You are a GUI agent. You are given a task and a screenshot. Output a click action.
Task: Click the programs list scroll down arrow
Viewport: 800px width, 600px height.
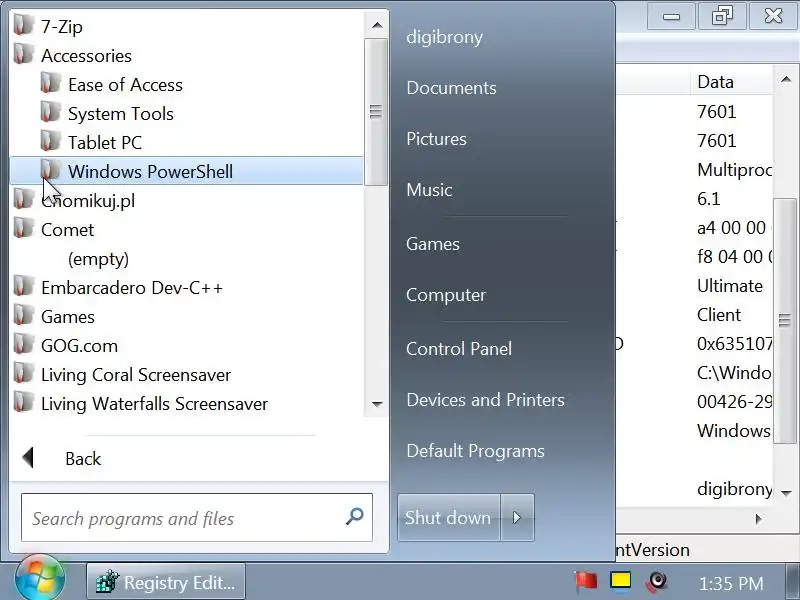point(377,404)
